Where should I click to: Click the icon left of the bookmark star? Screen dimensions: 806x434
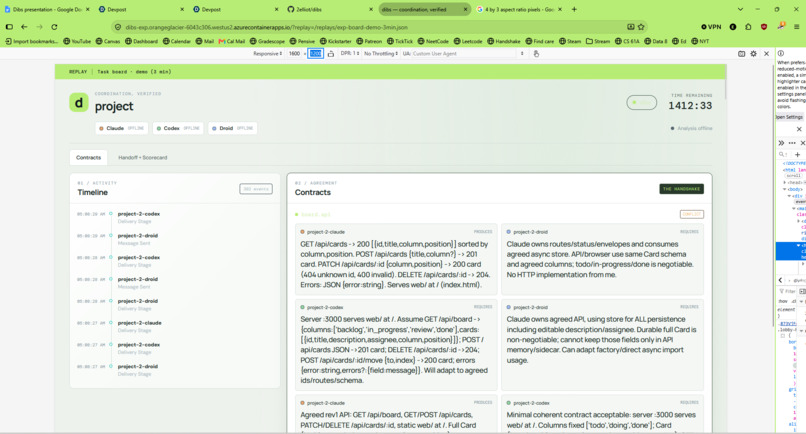[x=631, y=27]
